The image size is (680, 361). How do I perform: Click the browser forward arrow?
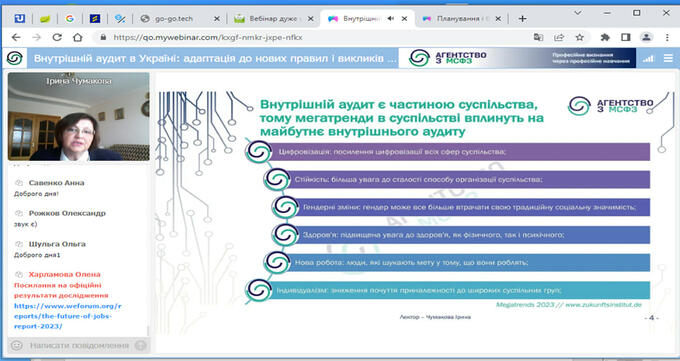pyautogui.click(x=36, y=37)
